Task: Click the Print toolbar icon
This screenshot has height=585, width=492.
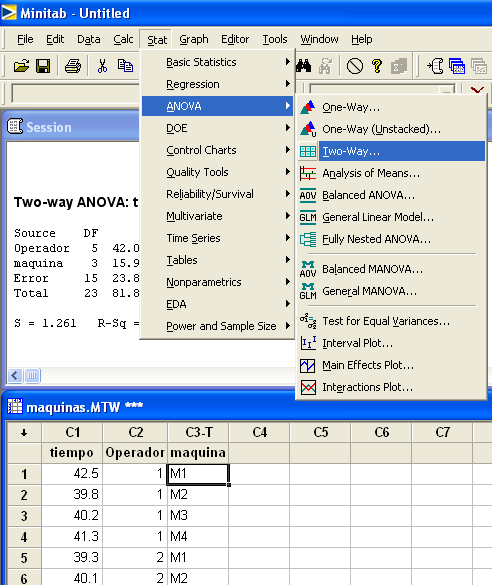Action: pyautogui.click(x=73, y=66)
